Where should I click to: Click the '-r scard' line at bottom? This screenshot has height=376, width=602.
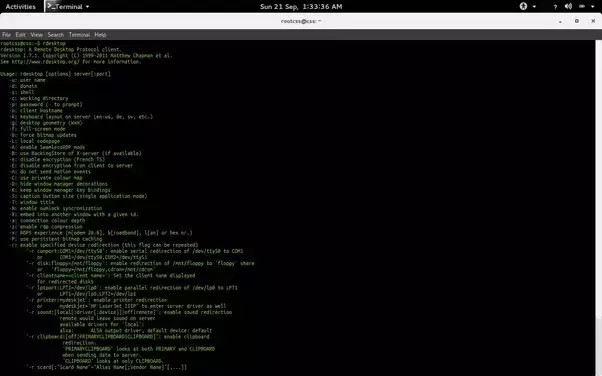(106, 367)
